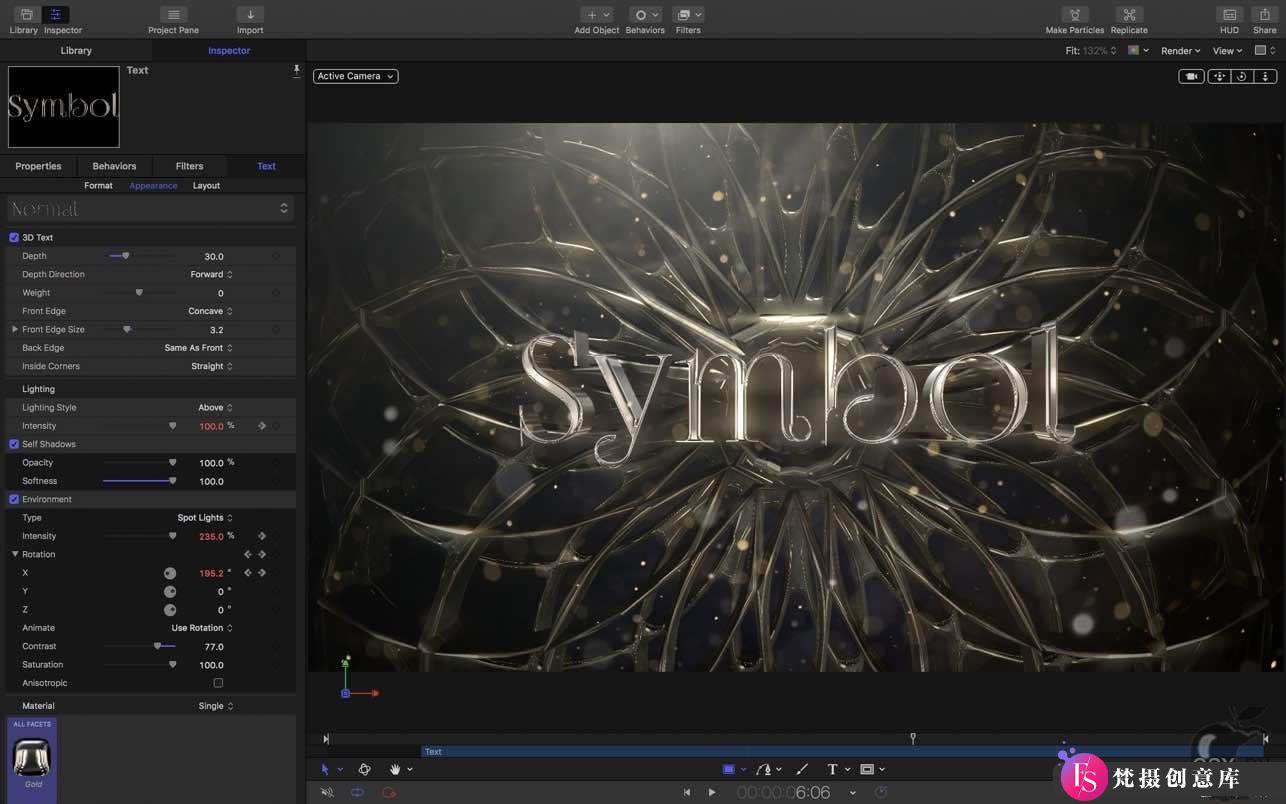Select the Bezier pen tool
This screenshot has height=804, width=1286.
tap(764, 769)
